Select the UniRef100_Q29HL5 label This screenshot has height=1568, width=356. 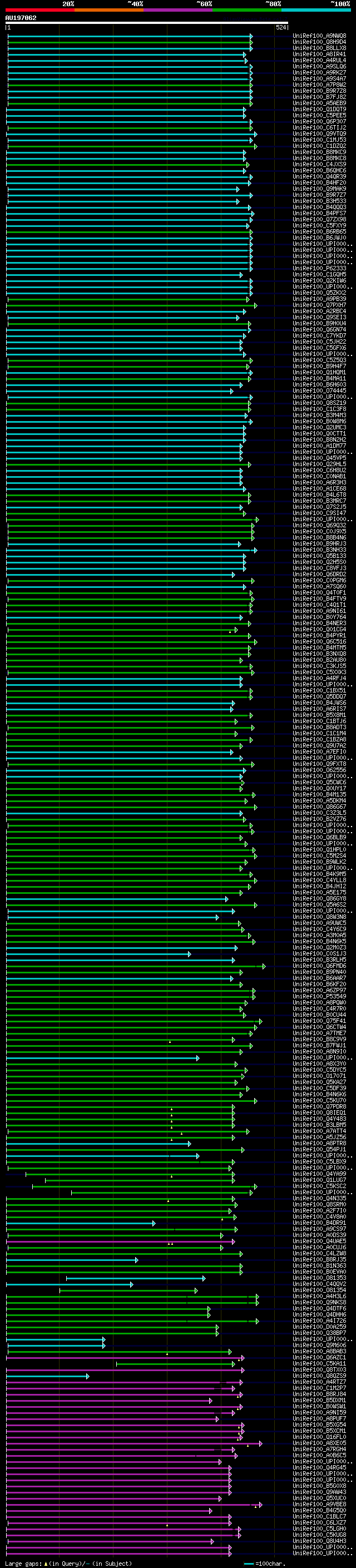(x=319, y=464)
